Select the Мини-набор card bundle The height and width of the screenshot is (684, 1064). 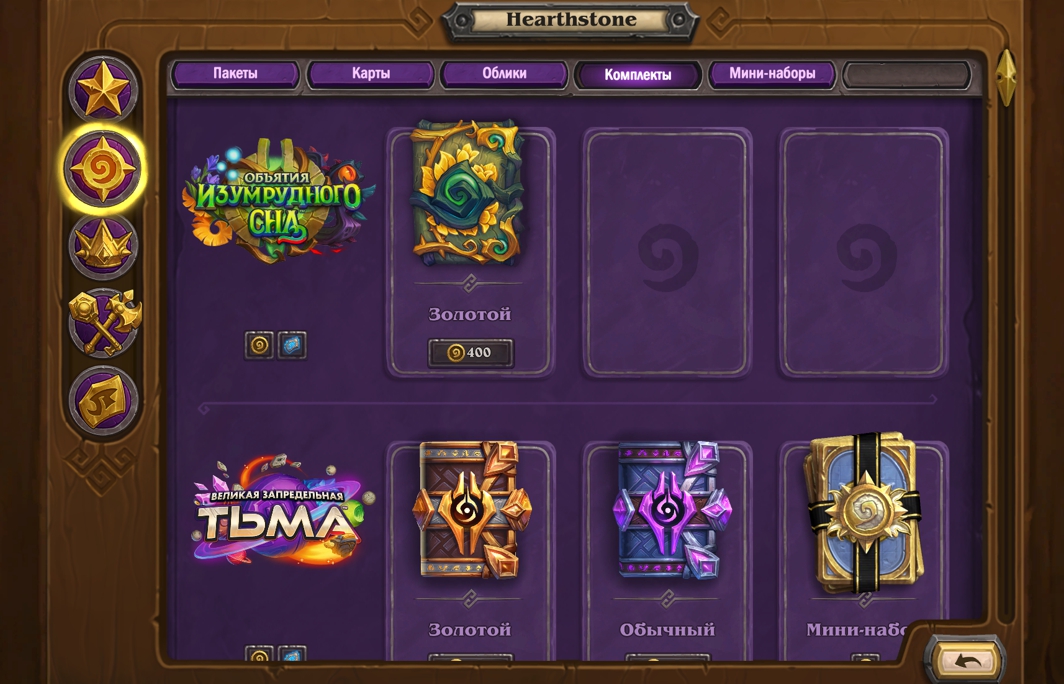[x=864, y=512]
